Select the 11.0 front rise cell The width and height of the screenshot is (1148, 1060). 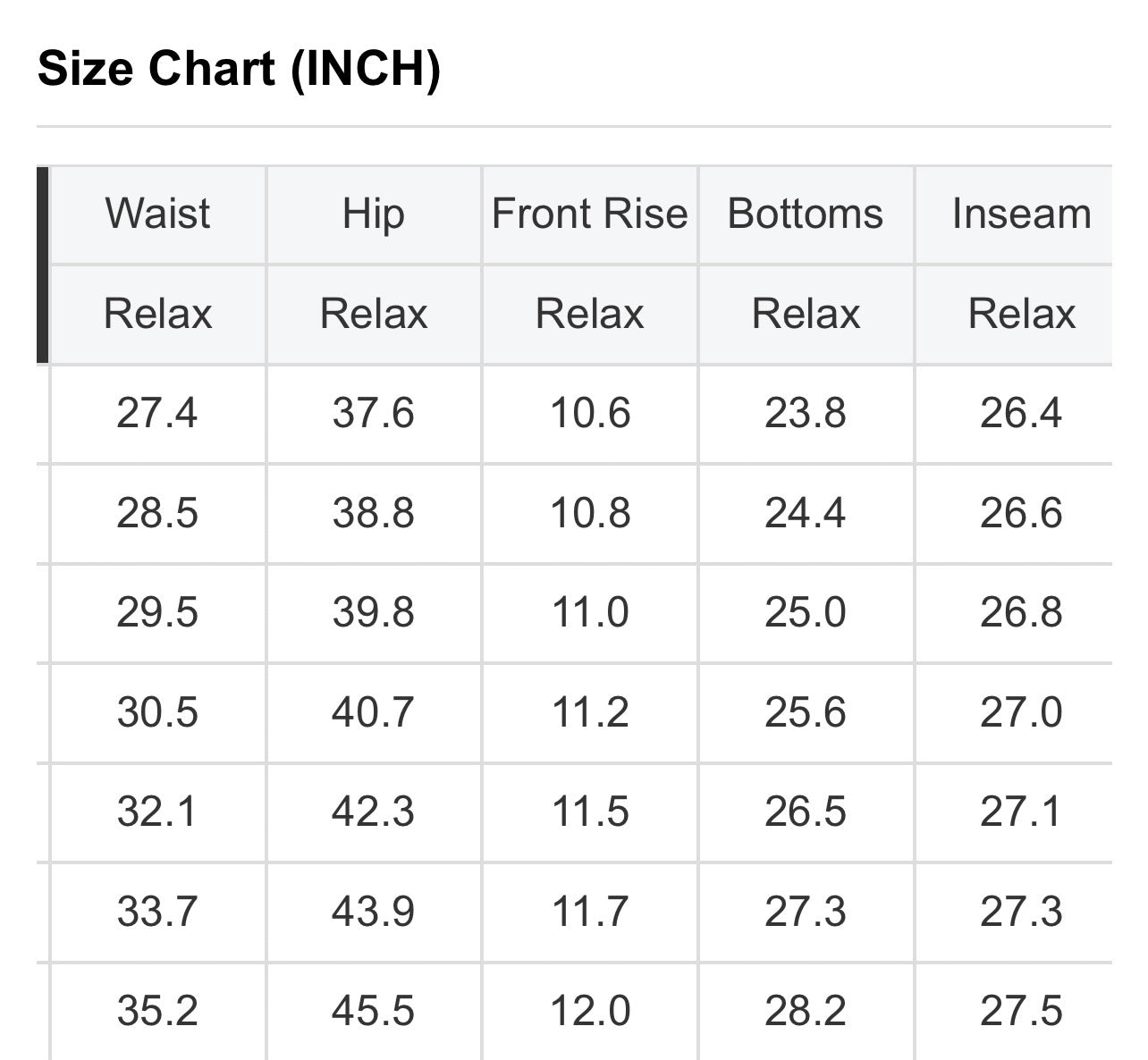(x=590, y=612)
